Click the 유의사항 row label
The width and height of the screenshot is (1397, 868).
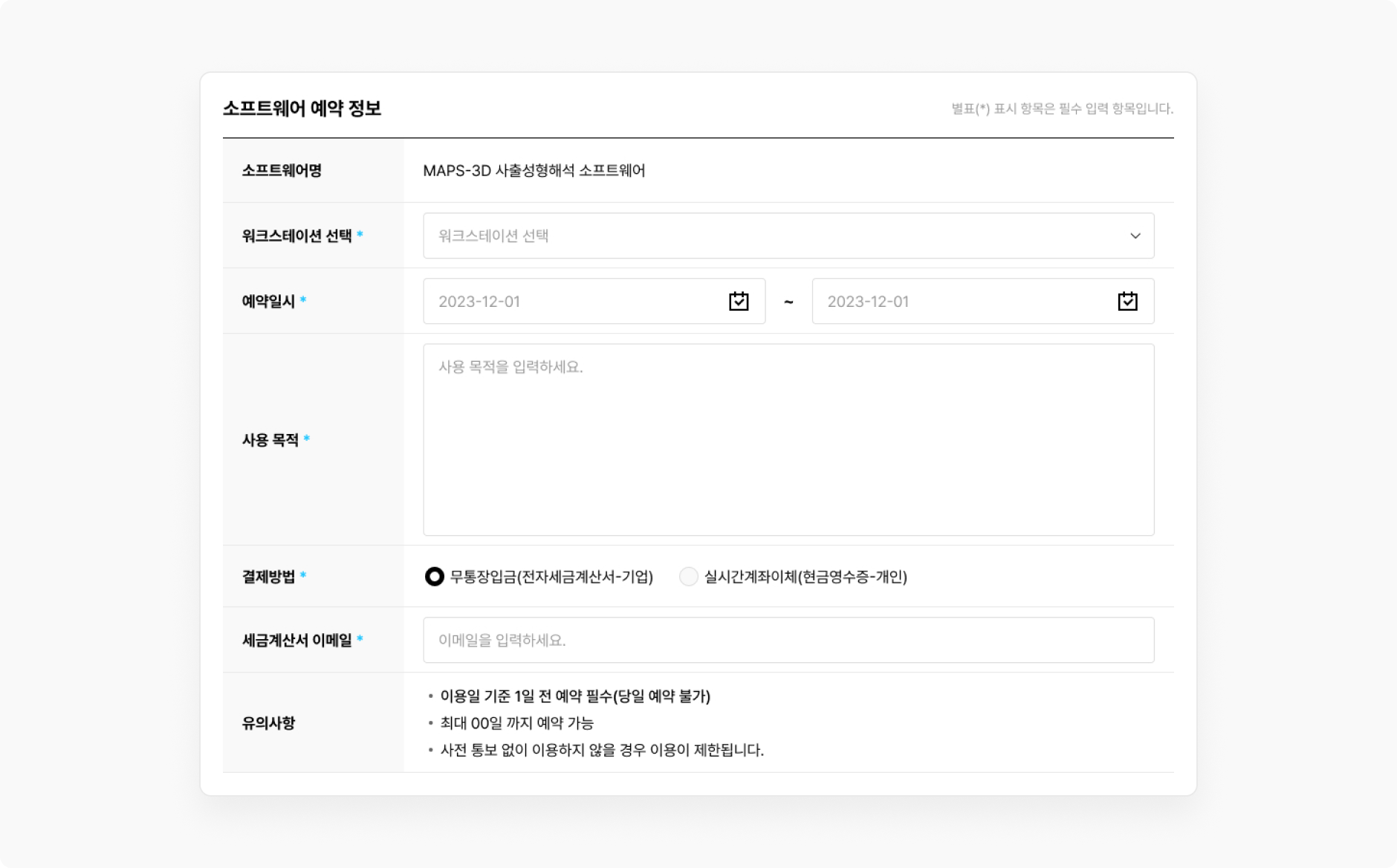pyautogui.click(x=268, y=723)
